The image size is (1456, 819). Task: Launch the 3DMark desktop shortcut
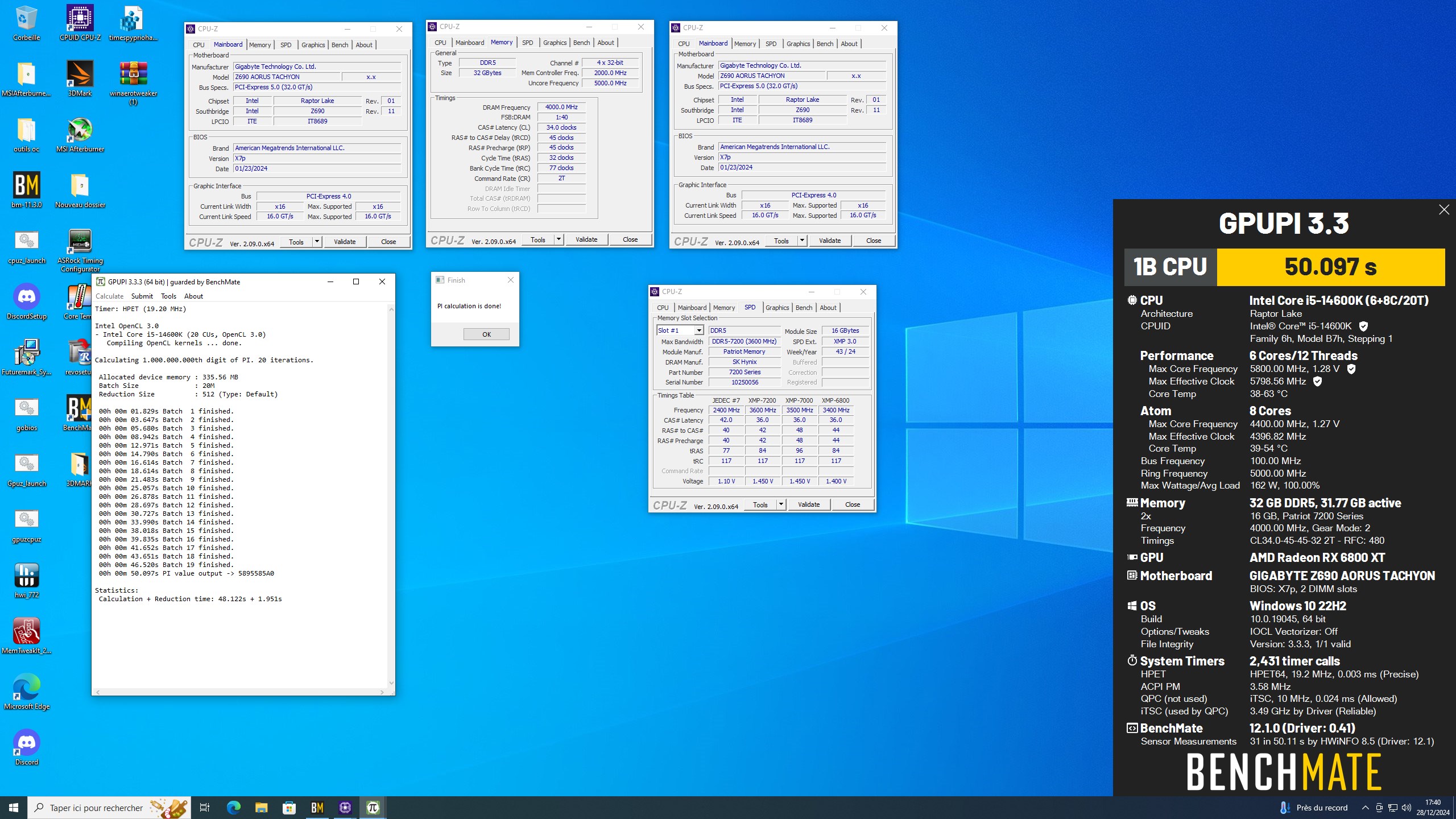(80, 79)
